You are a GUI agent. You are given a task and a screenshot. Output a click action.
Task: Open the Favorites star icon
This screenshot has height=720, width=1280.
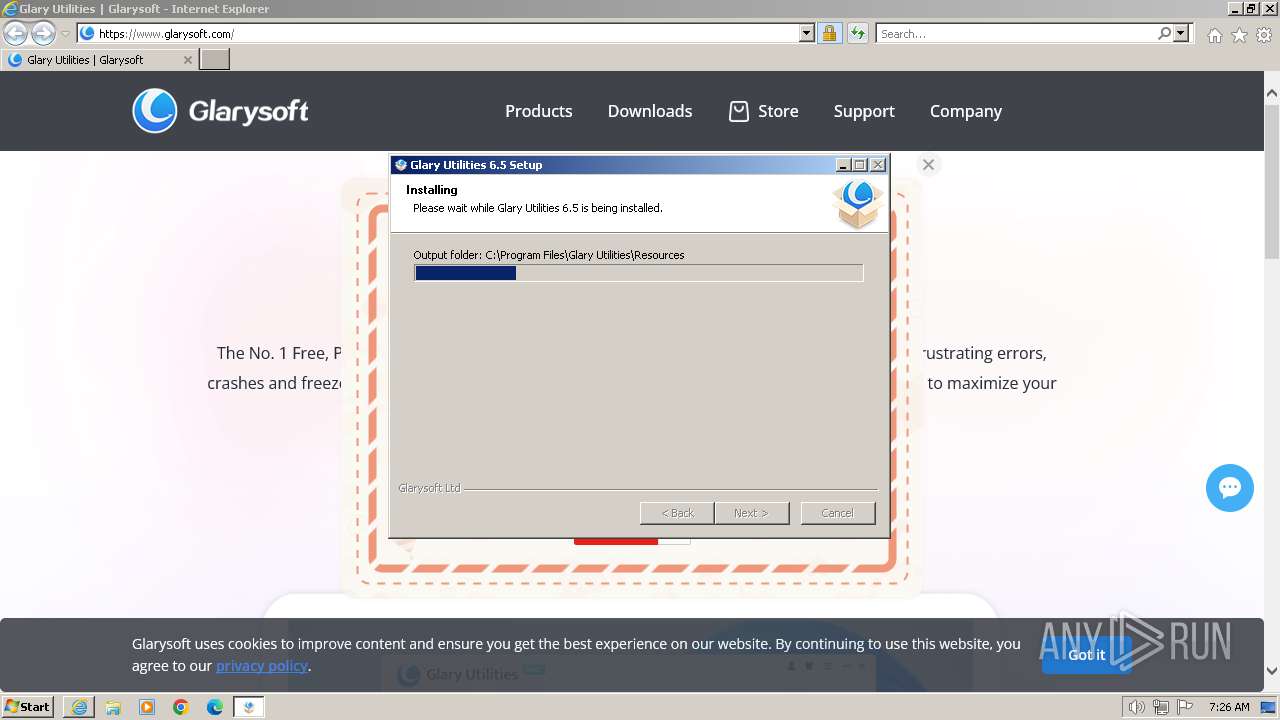(1239, 35)
